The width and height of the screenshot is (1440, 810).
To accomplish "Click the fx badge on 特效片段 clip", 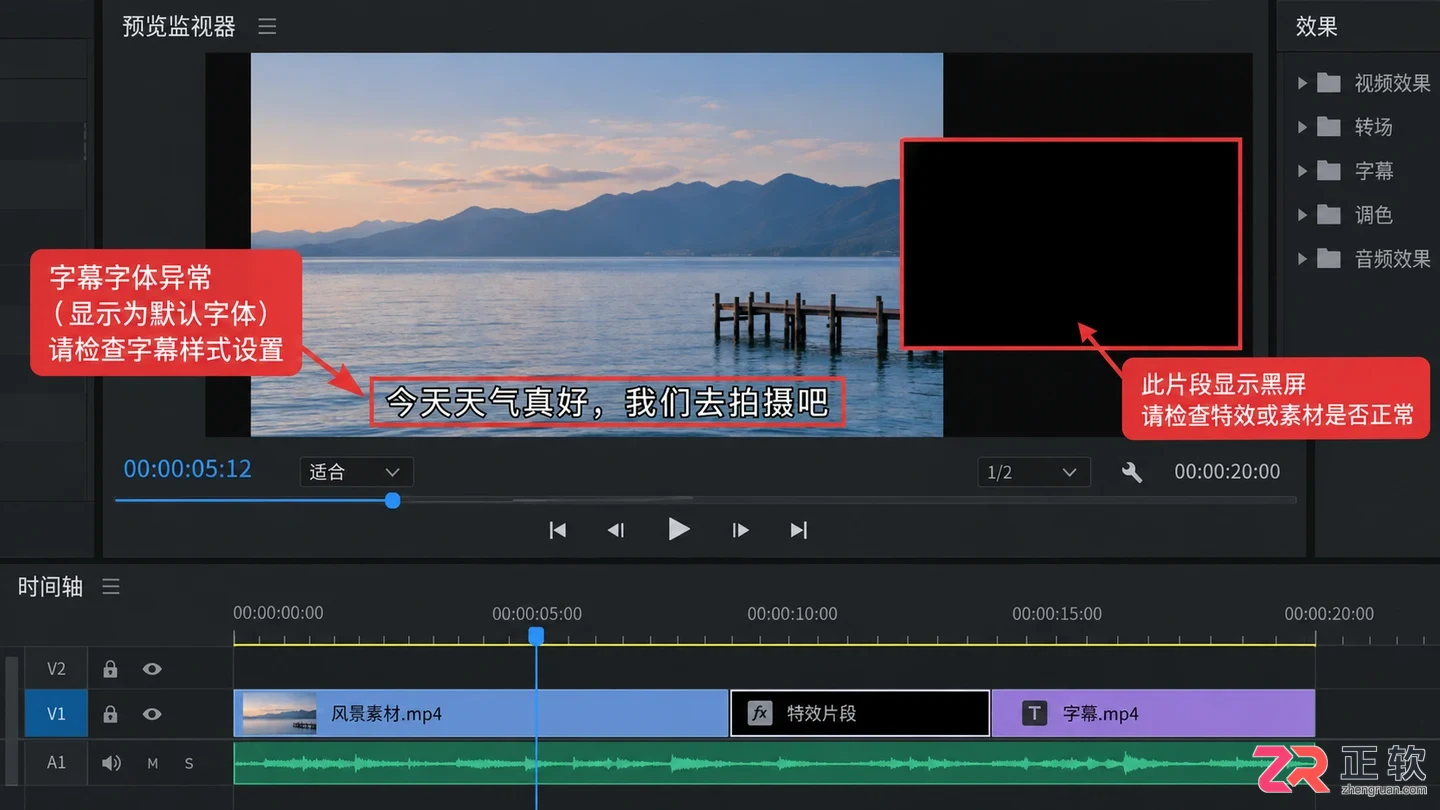I will pyautogui.click(x=760, y=713).
